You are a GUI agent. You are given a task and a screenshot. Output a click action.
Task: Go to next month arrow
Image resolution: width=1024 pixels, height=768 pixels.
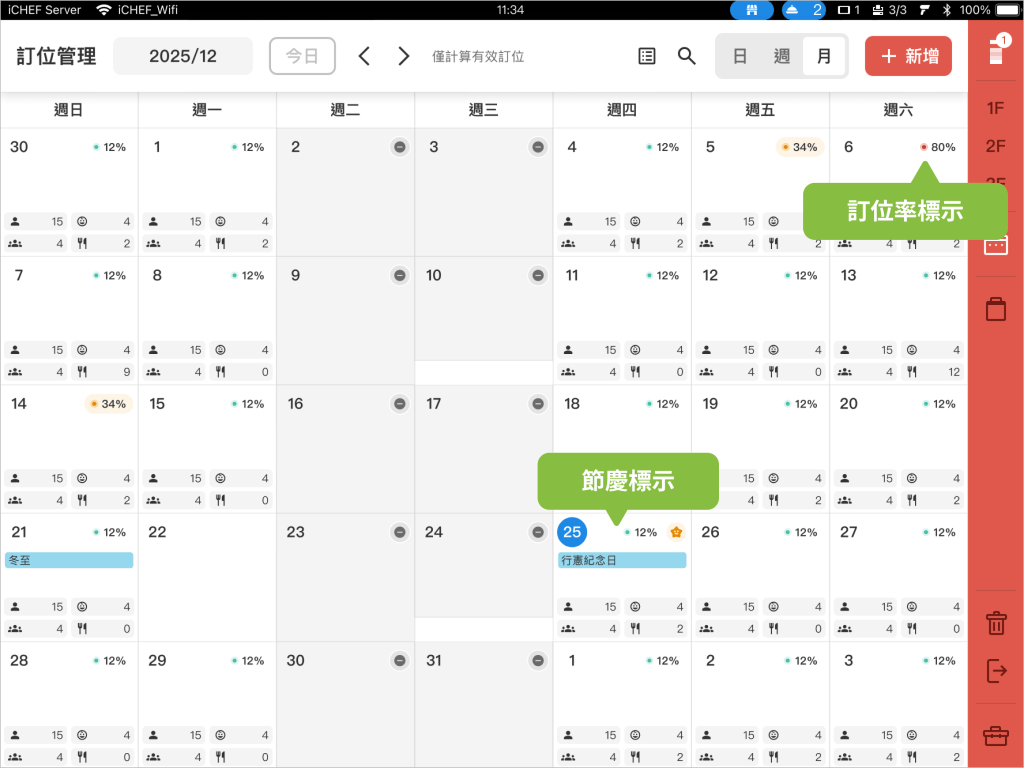click(x=403, y=56)
